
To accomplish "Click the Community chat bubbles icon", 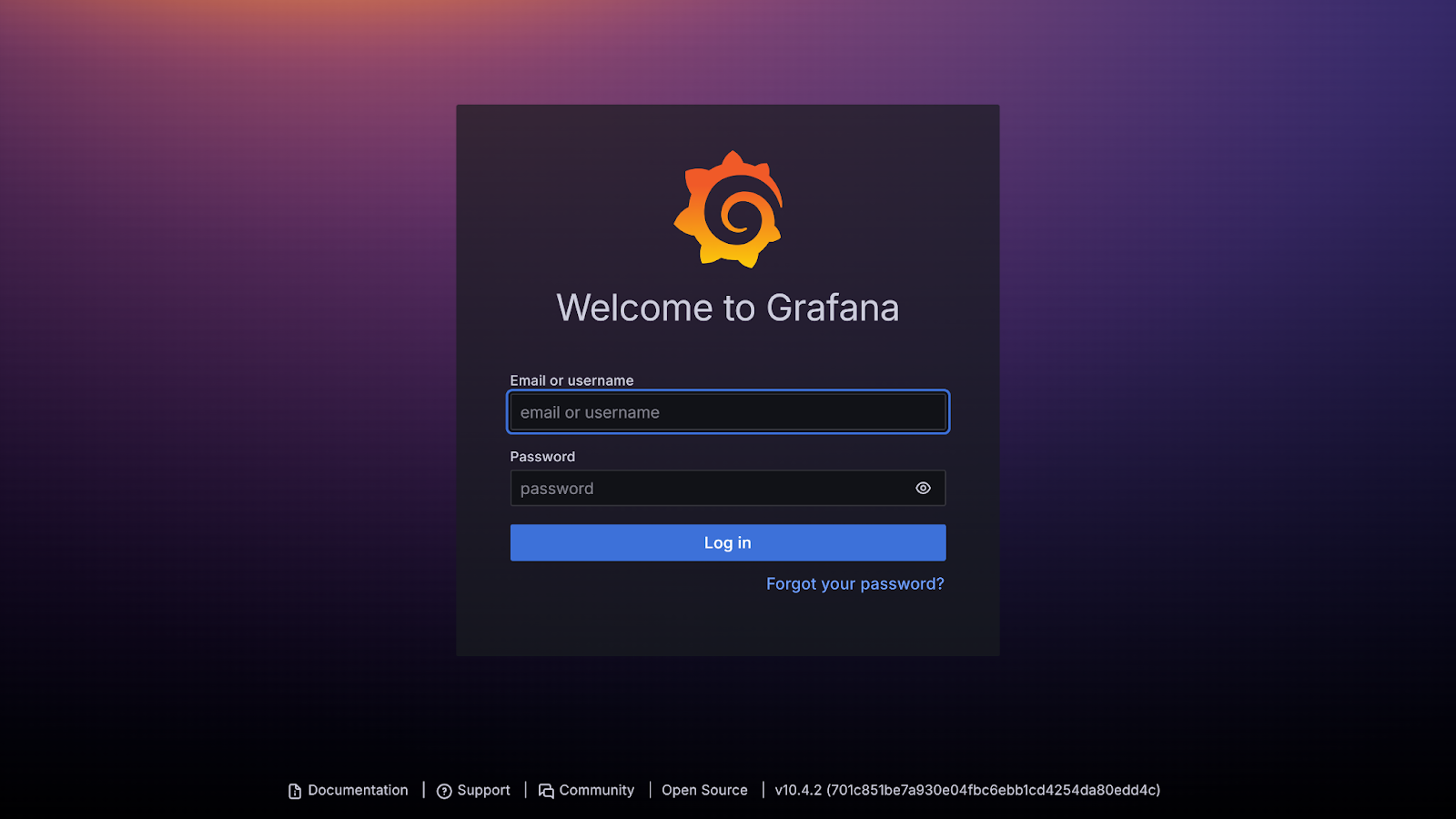I will coord(546,792).
